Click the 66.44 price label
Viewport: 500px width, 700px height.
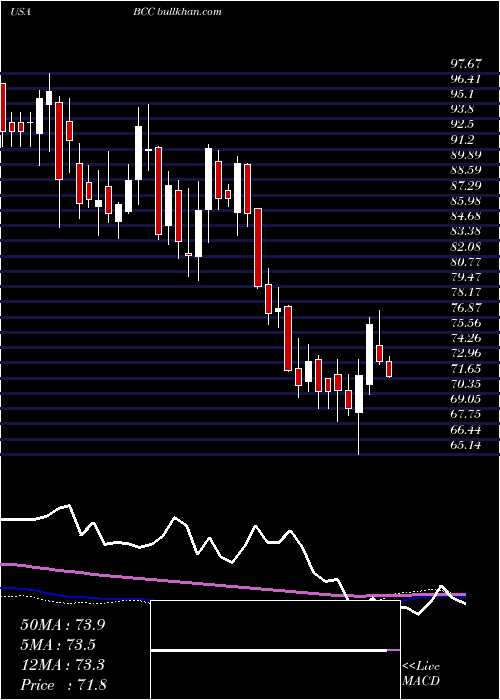pos(466,429)
